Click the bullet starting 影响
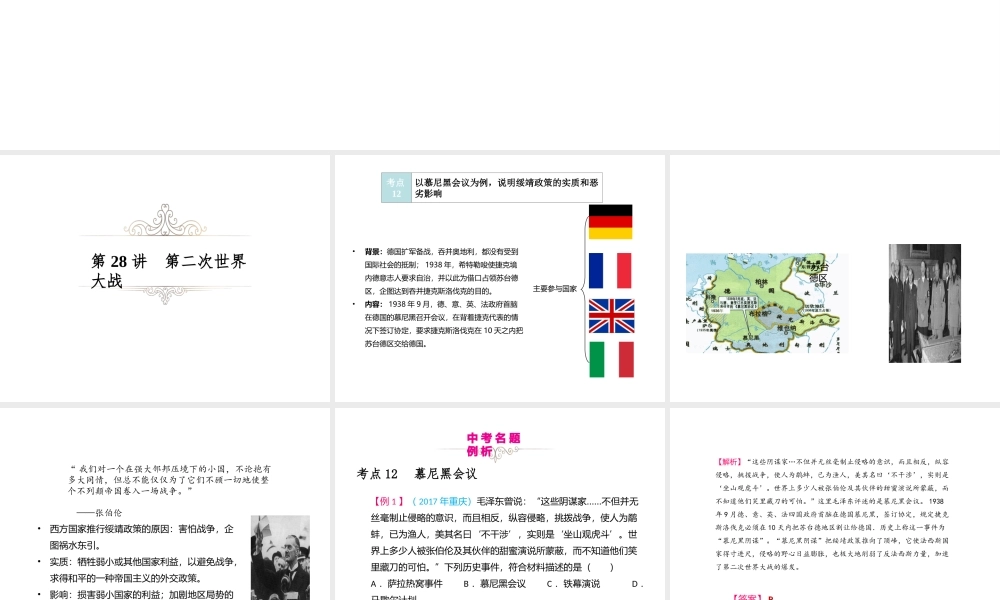This screenshot has height=600, width=1000. 142,595
